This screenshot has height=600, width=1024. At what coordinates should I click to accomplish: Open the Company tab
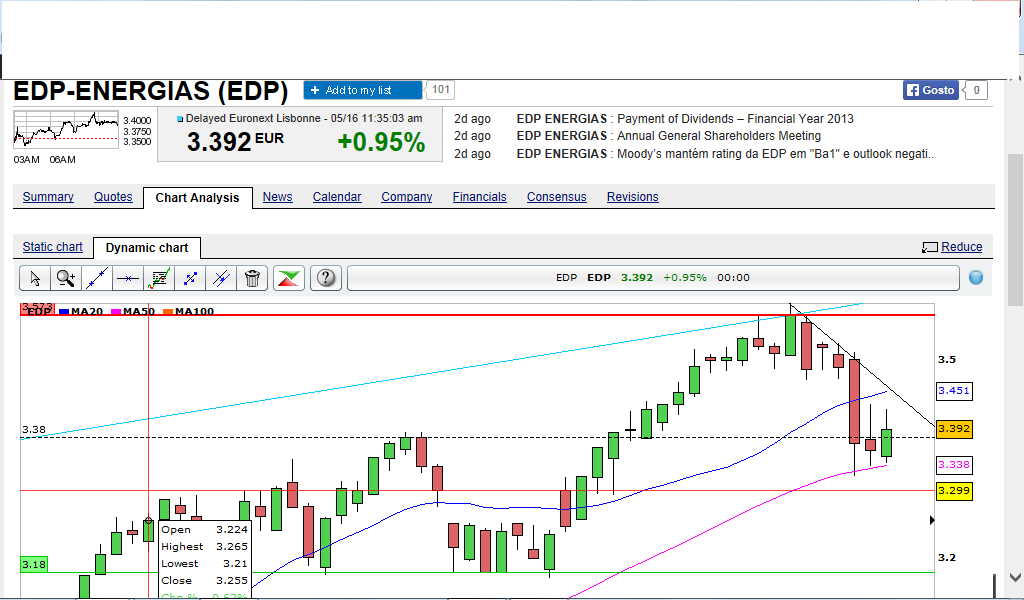click(407, 197)
